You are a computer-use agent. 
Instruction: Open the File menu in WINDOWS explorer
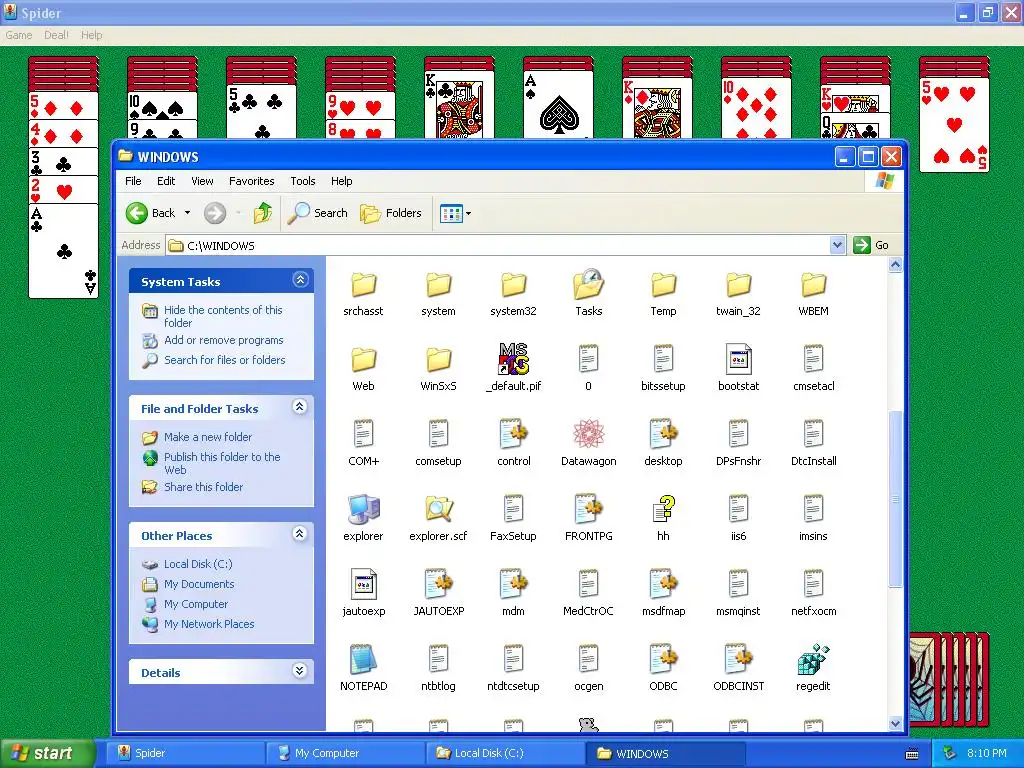pyautogui.click(x=133, y=181)
